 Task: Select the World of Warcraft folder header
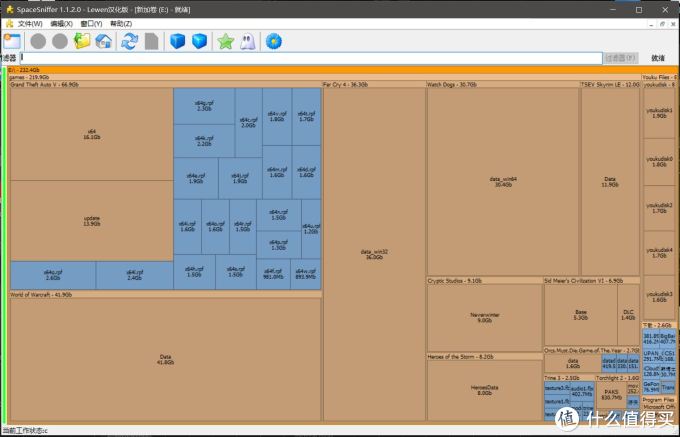pyautogui.click(x=165, y=294)
